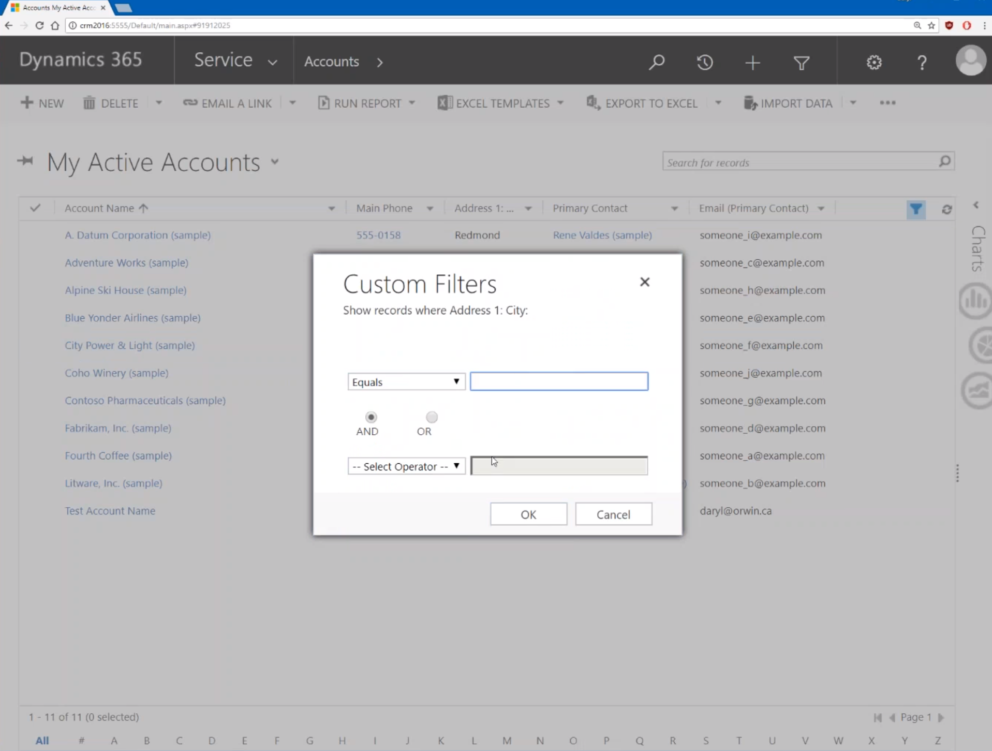Open A. Datum Corporation (sample) account

tap(137, 235)
